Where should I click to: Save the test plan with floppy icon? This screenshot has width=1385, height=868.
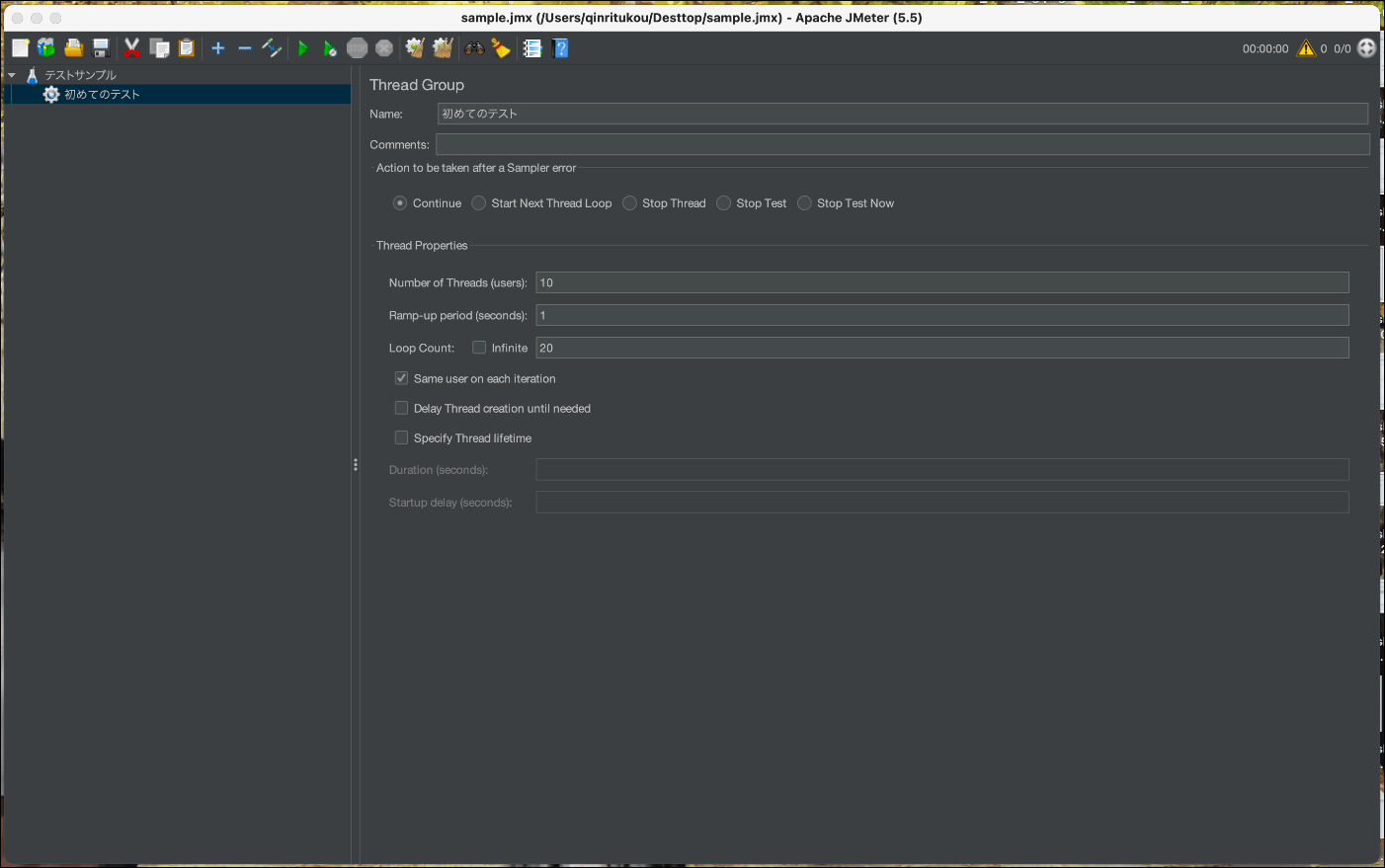pyautogui.click(x=101, y=48)
